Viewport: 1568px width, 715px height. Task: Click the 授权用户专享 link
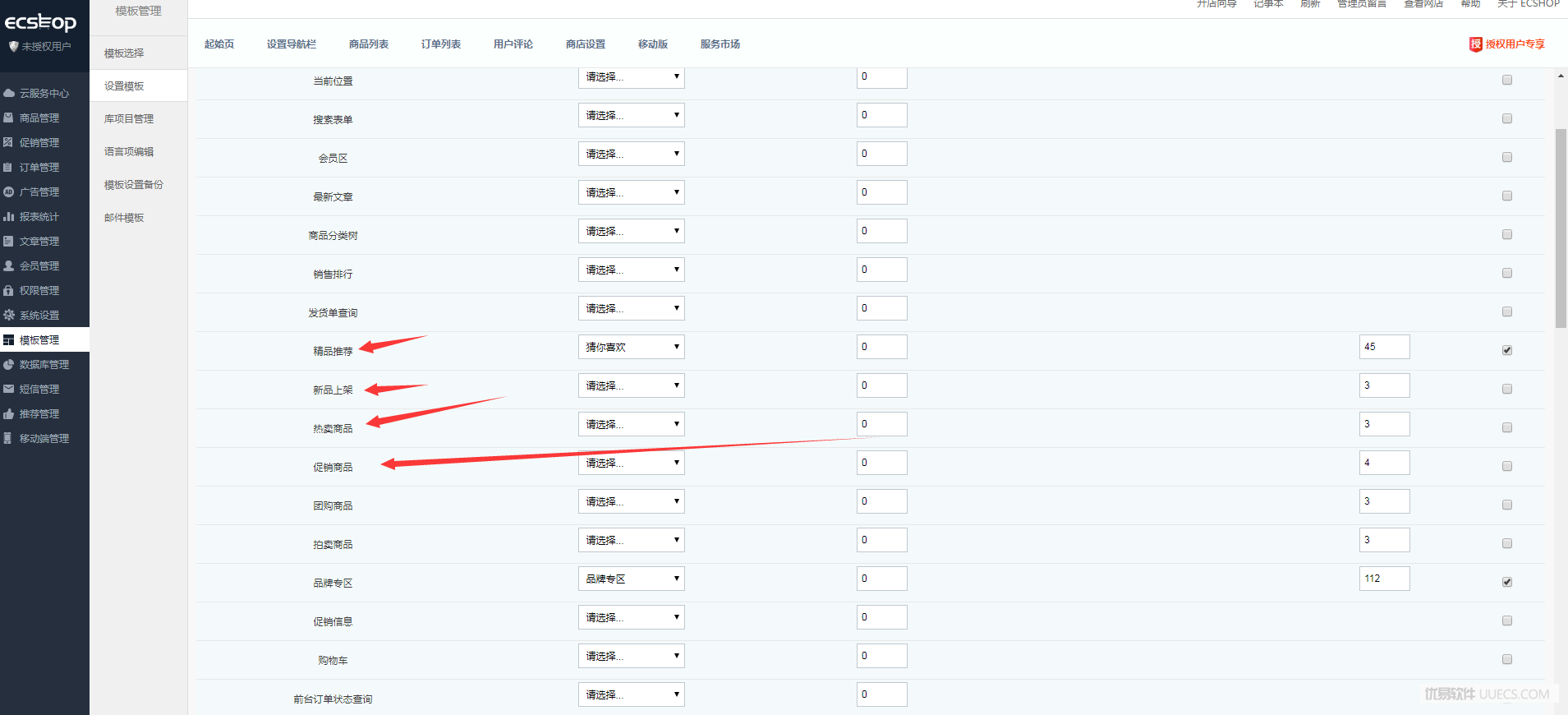1515,44
